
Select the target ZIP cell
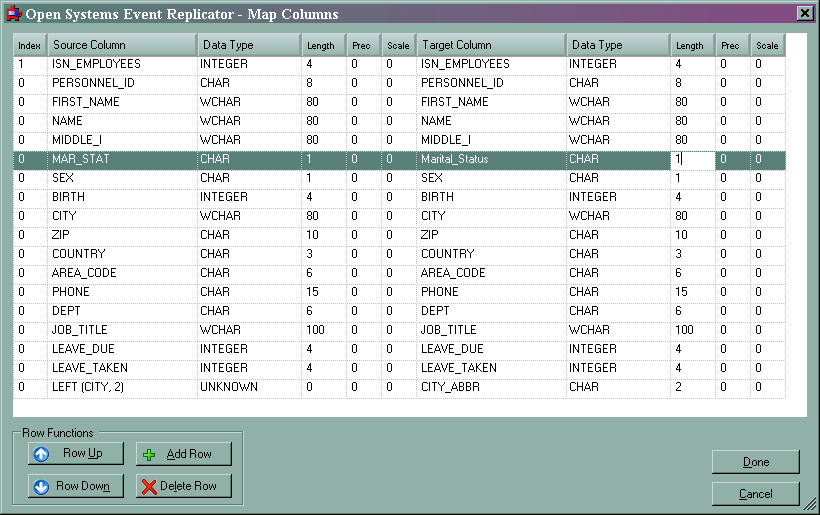pyautogui.click(x=491, y=235)
